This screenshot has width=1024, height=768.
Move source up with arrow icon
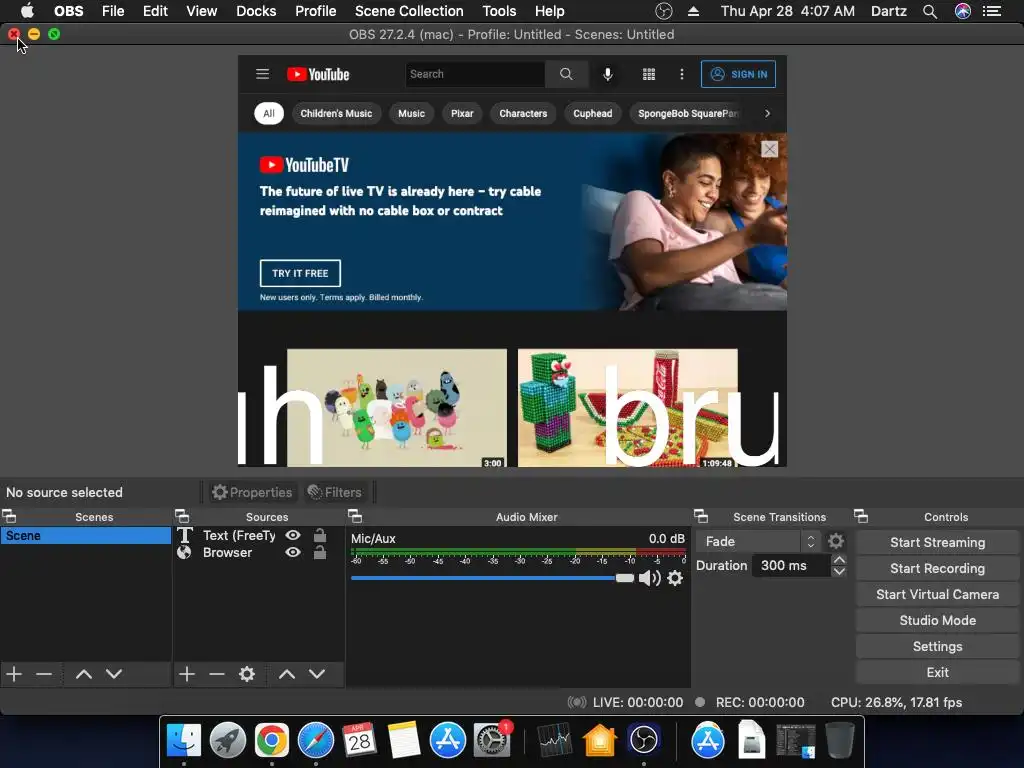[x=287, y=674]
